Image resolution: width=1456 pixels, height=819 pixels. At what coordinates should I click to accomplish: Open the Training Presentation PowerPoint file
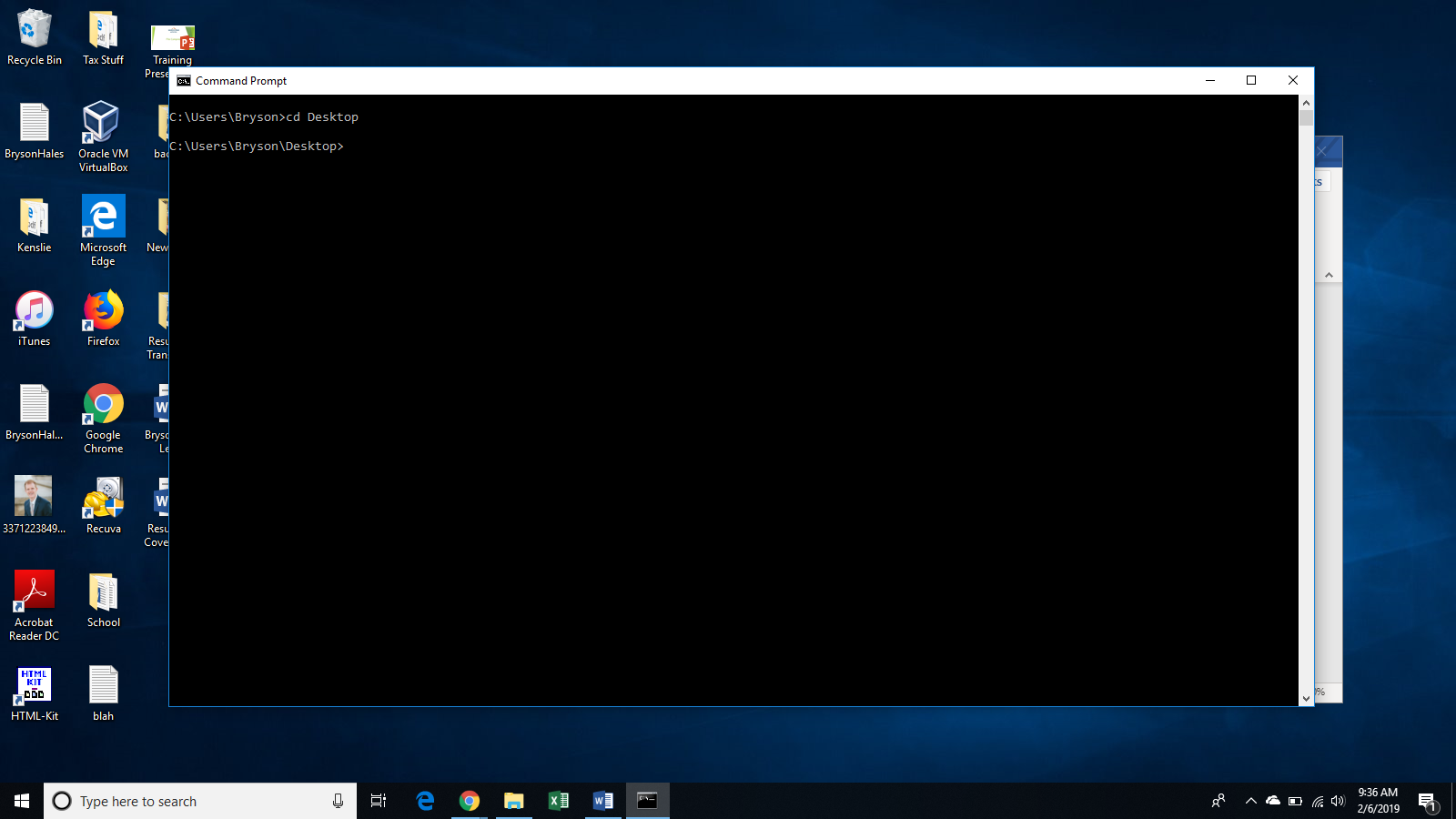tap(172, 36)
